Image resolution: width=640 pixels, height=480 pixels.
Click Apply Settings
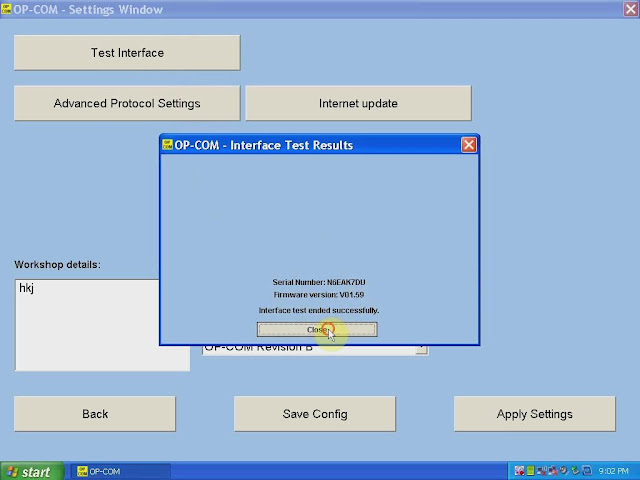point(535,414)
